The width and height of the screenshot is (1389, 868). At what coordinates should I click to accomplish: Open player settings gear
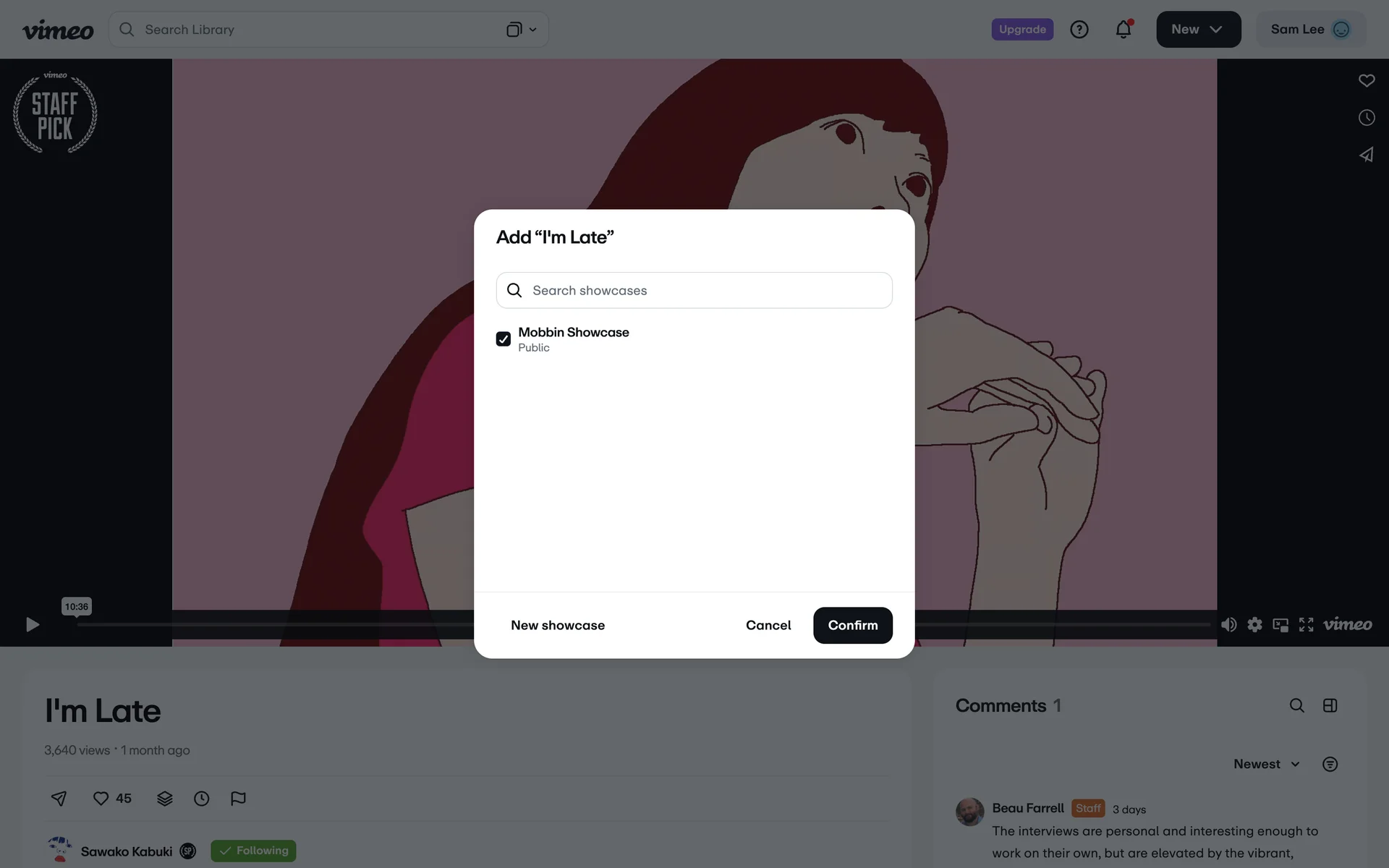click(1254, 625)
